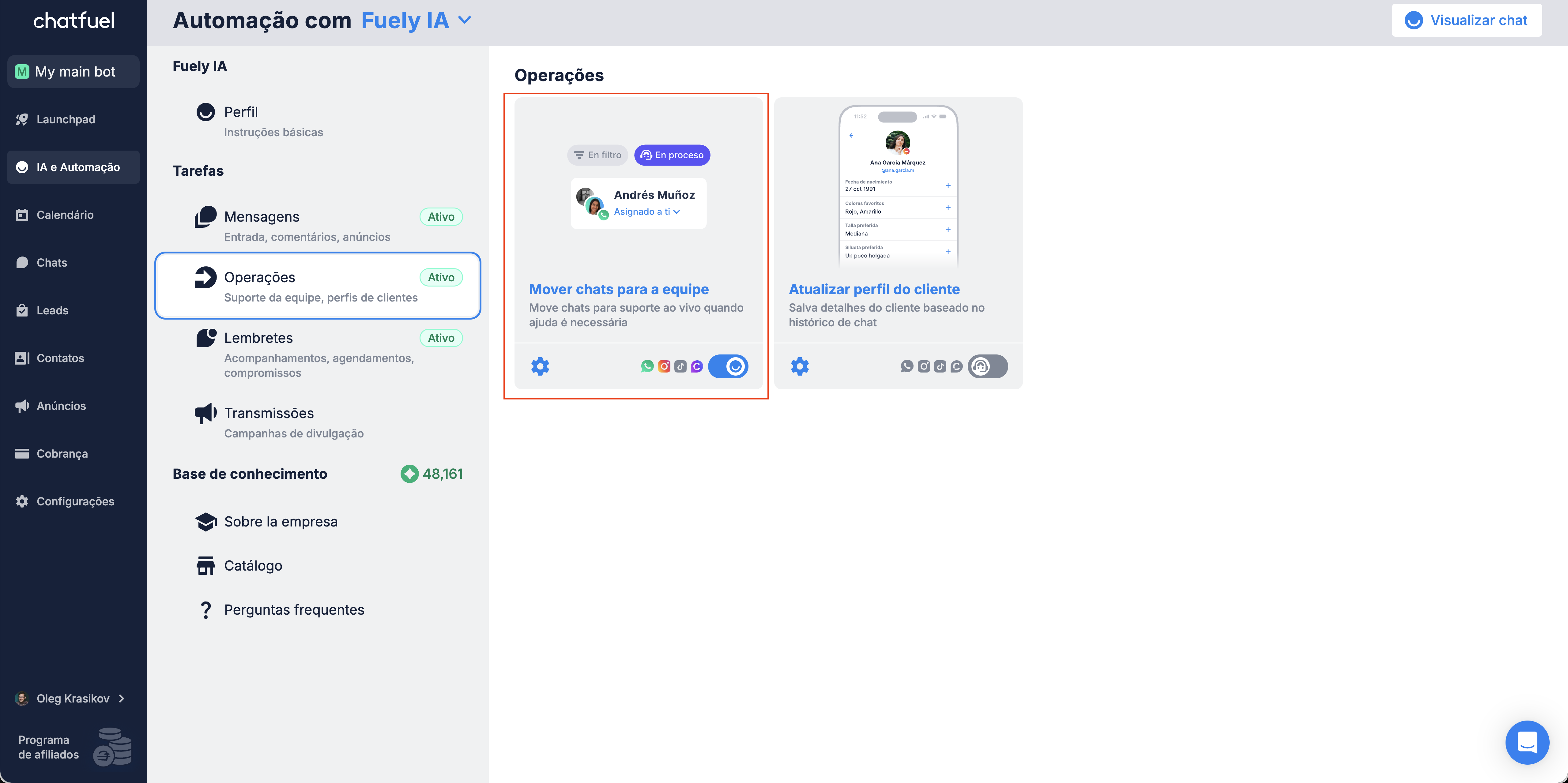Click TikTok icon on Mover chats card
This screenshot has width=1568, height=783.
[680, 366]
